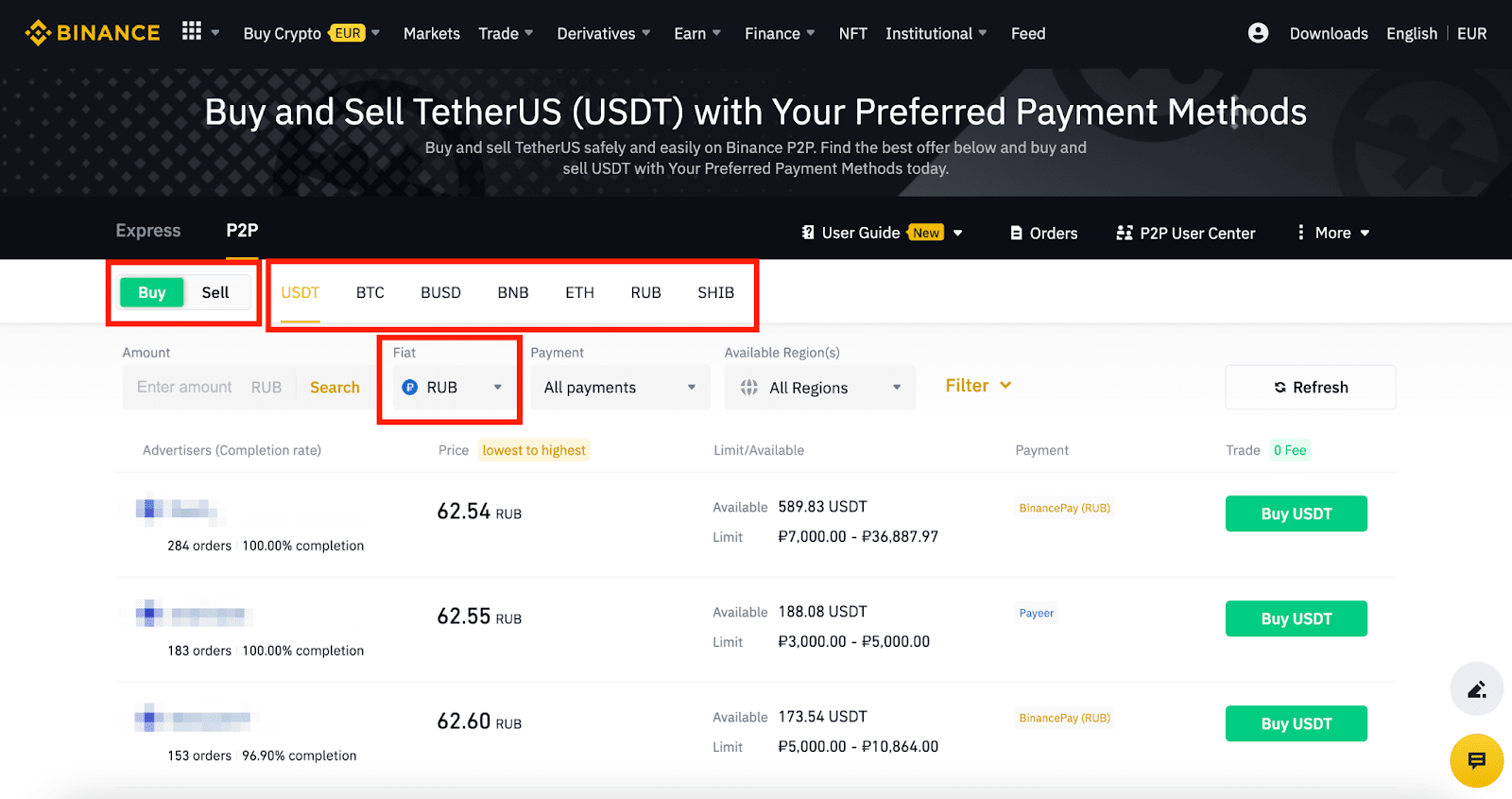Click the Payeer payment tag

[1037, 613]
